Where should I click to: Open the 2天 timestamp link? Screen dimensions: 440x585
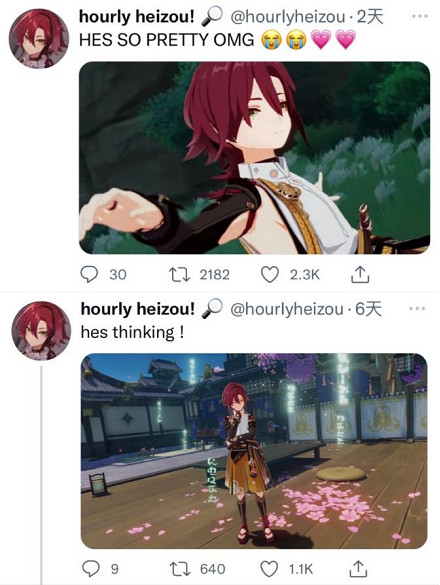[370, 17]
